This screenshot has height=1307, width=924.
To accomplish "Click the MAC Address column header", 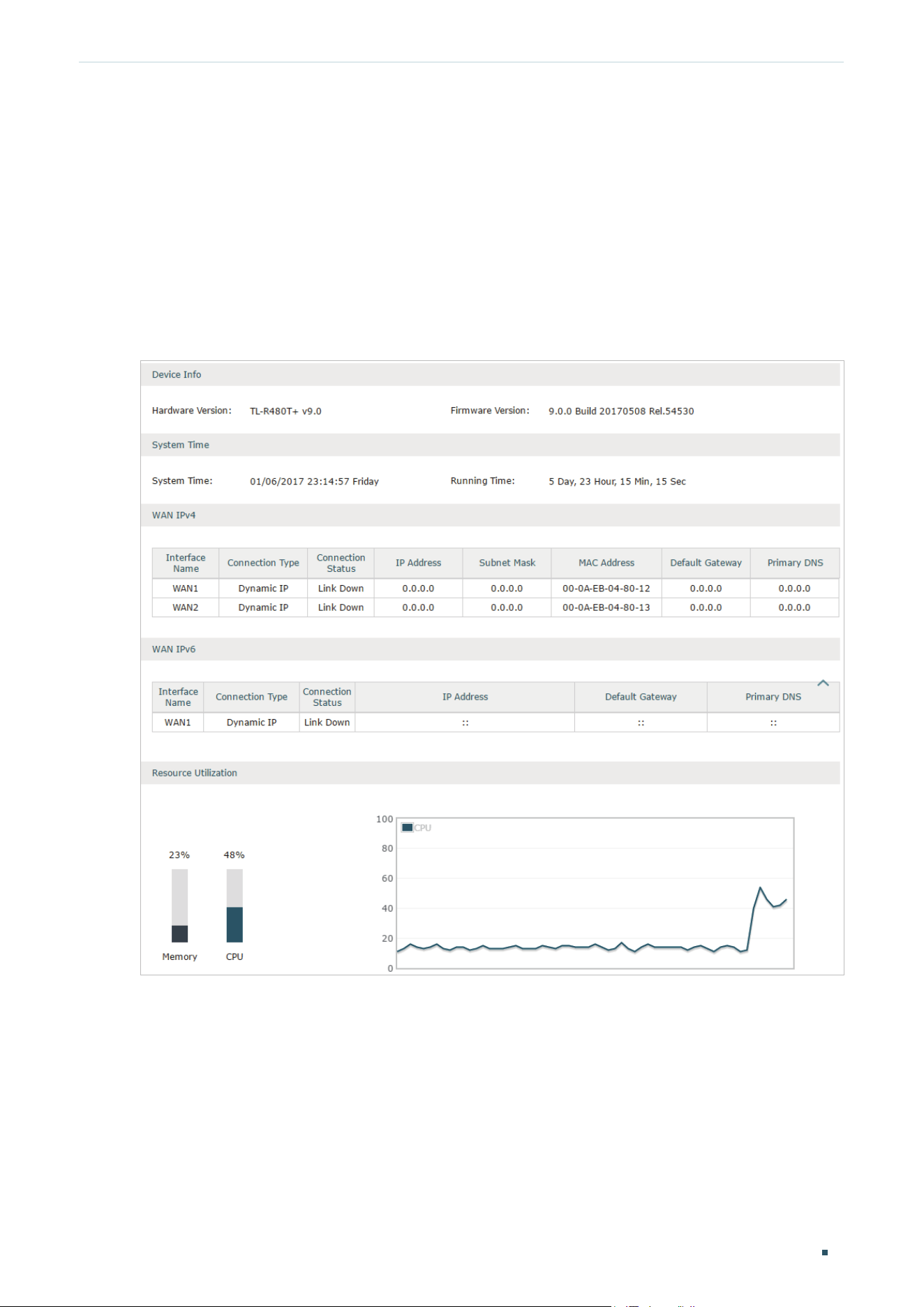I will pos(606,563).
